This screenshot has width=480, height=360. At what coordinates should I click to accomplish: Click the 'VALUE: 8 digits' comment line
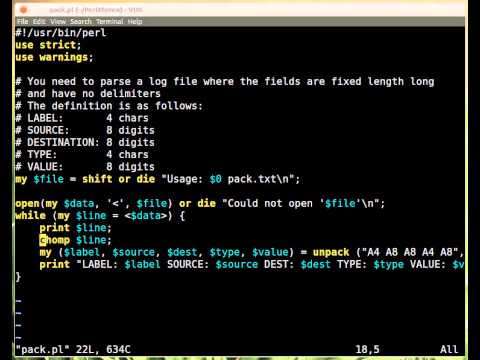85,167
